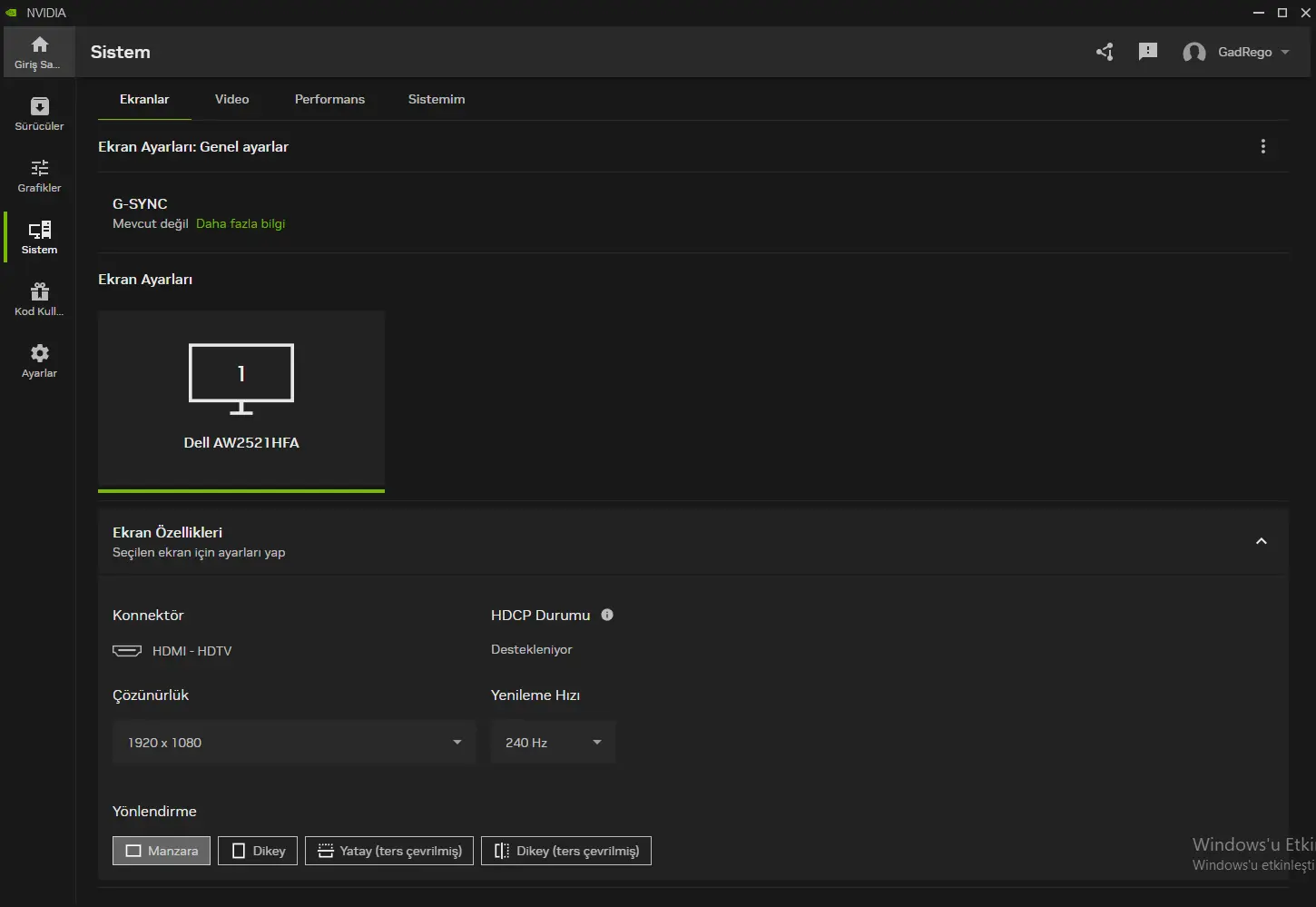Select Yatay (ters çevrilmiş) orientation

pos(389,851)
